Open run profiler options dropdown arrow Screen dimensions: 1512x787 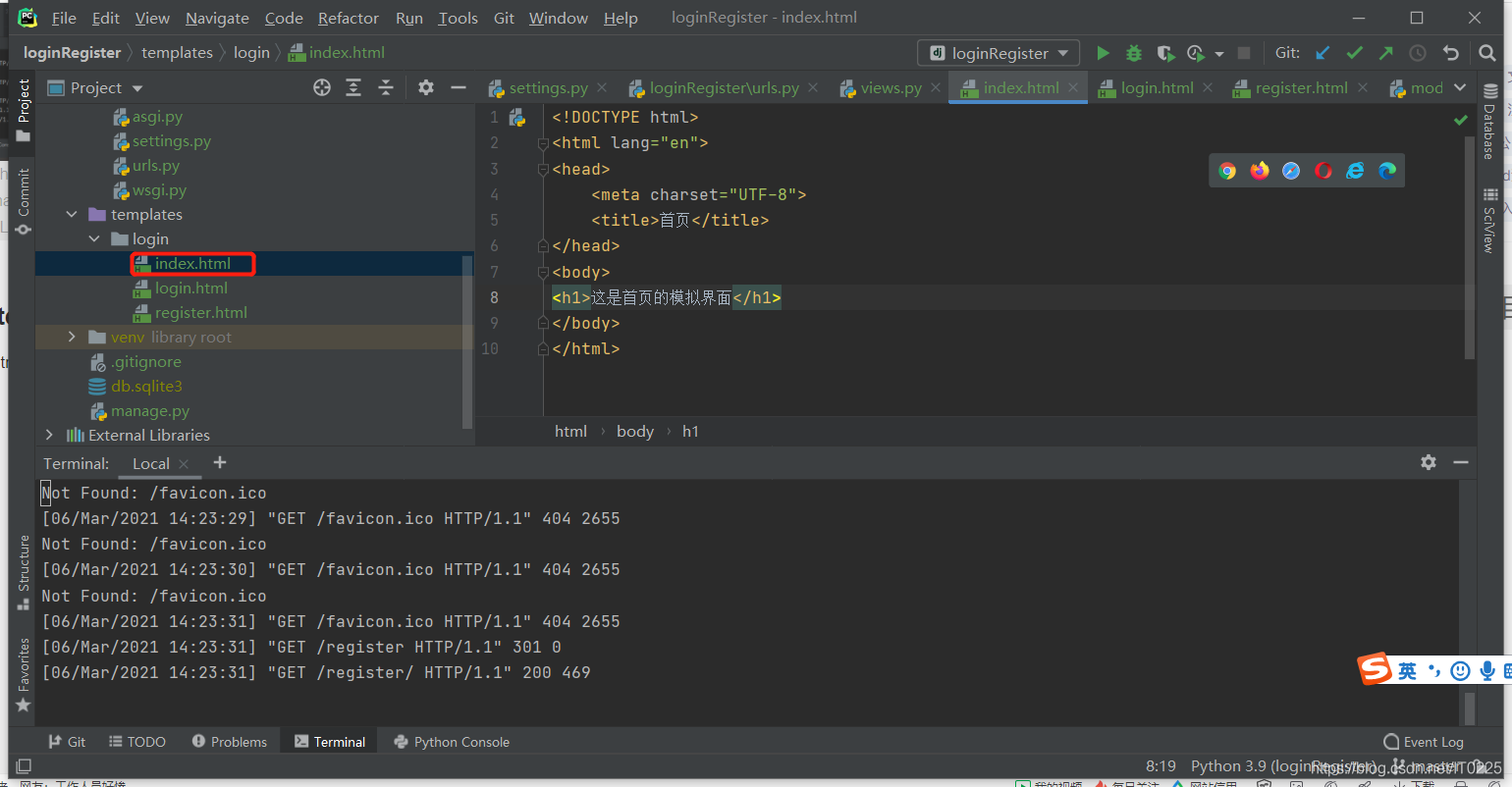click(1219, 53)
